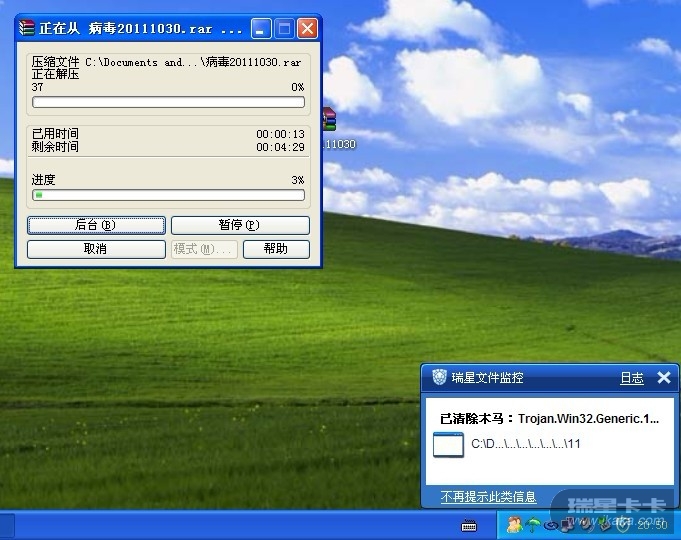Click the green umbrella Rising tray icon
Viewport: 681px width, 540px height.
click(532, 525)
